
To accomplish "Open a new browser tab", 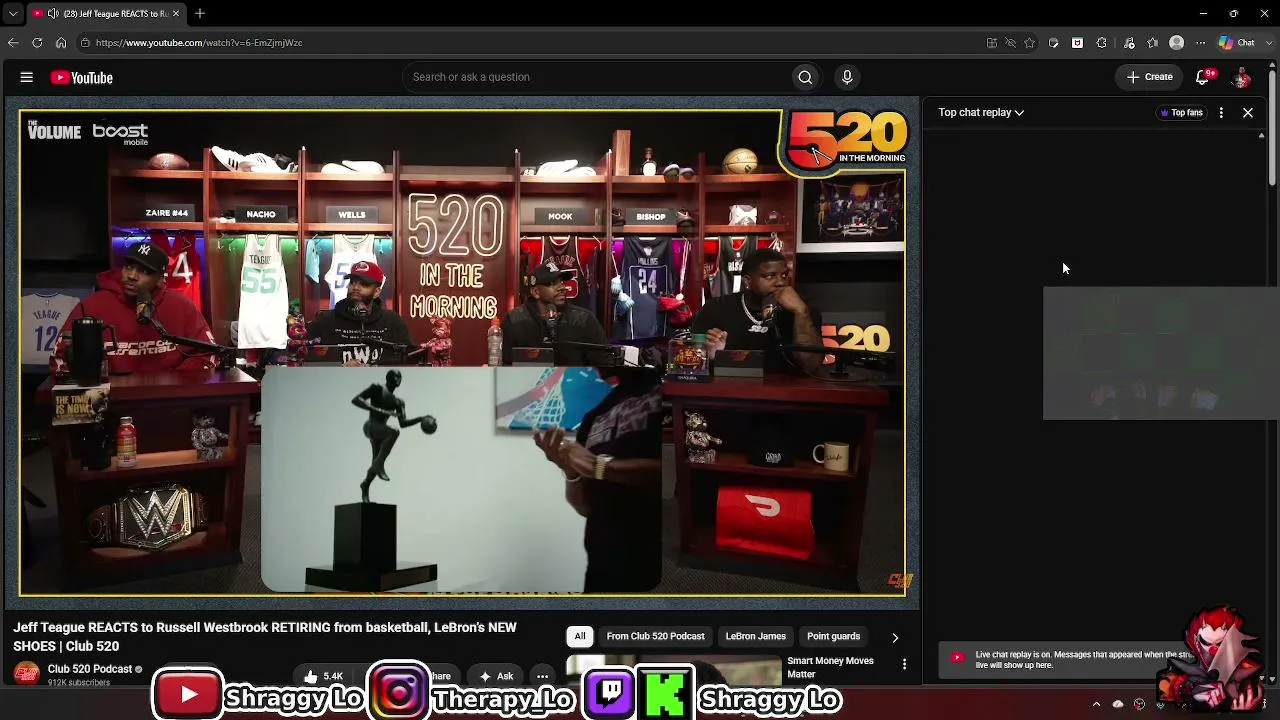I will click(200, 13).
